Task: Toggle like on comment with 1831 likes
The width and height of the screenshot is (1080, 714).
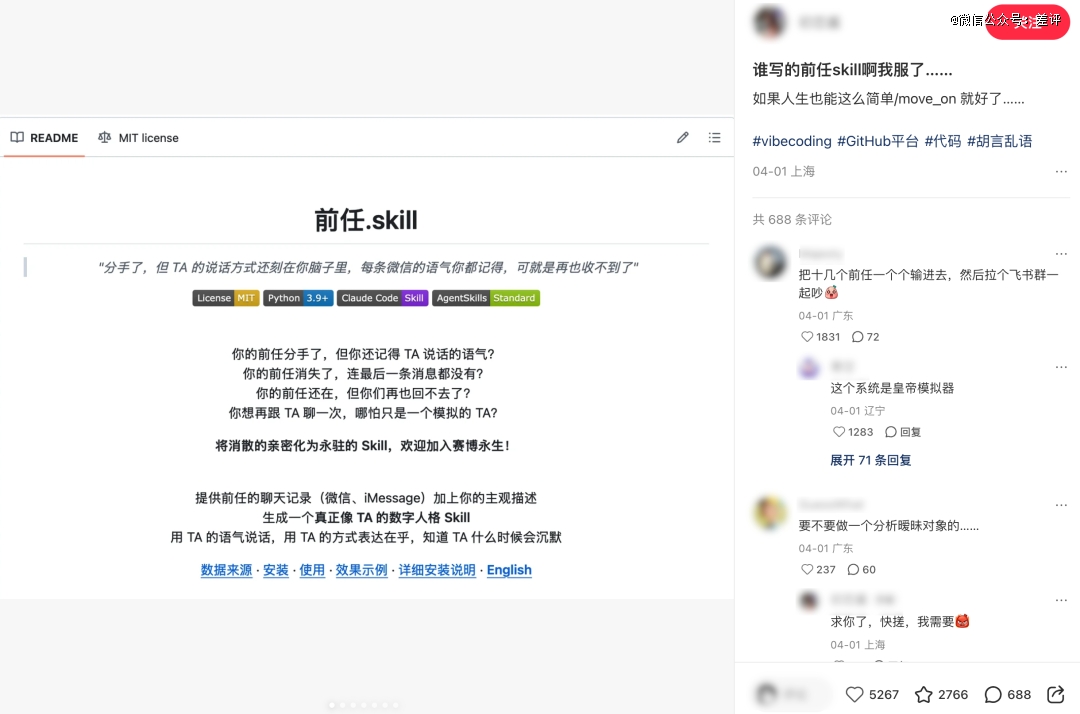Action: coord(808,337)
